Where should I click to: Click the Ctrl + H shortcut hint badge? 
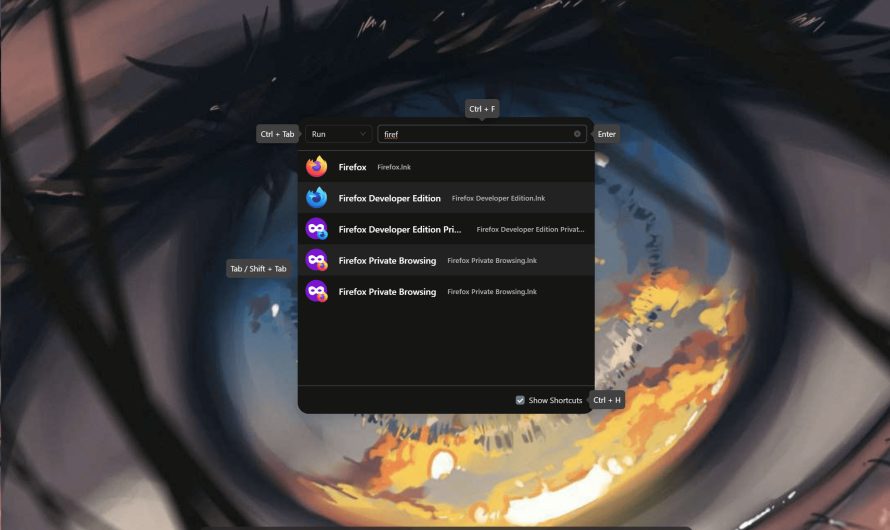coord(606,400)
